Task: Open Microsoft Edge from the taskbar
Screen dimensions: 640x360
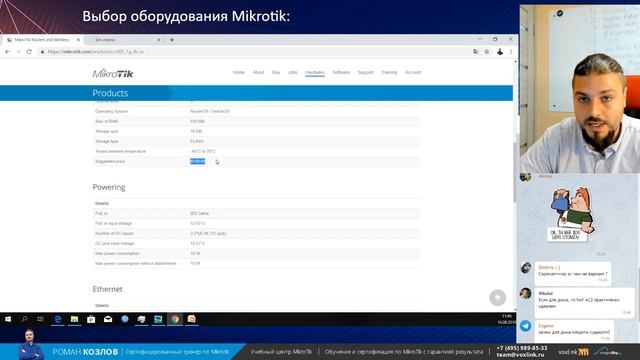Action: tap(58, 319)
